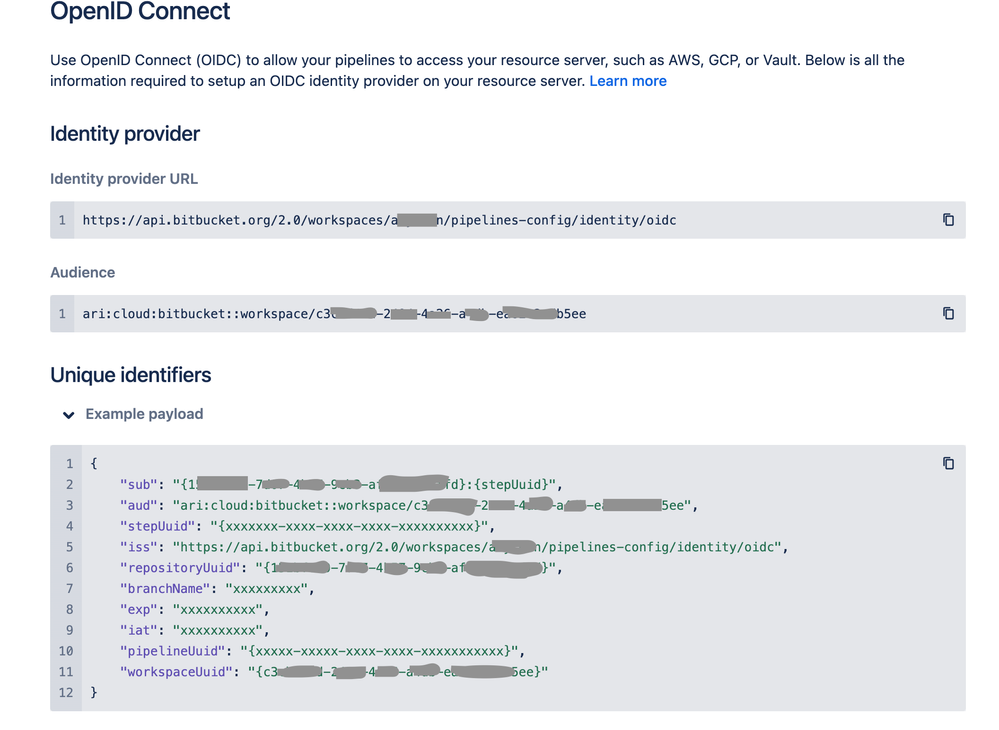Click the "stepUuid" key in payload

tap(157, 526)
